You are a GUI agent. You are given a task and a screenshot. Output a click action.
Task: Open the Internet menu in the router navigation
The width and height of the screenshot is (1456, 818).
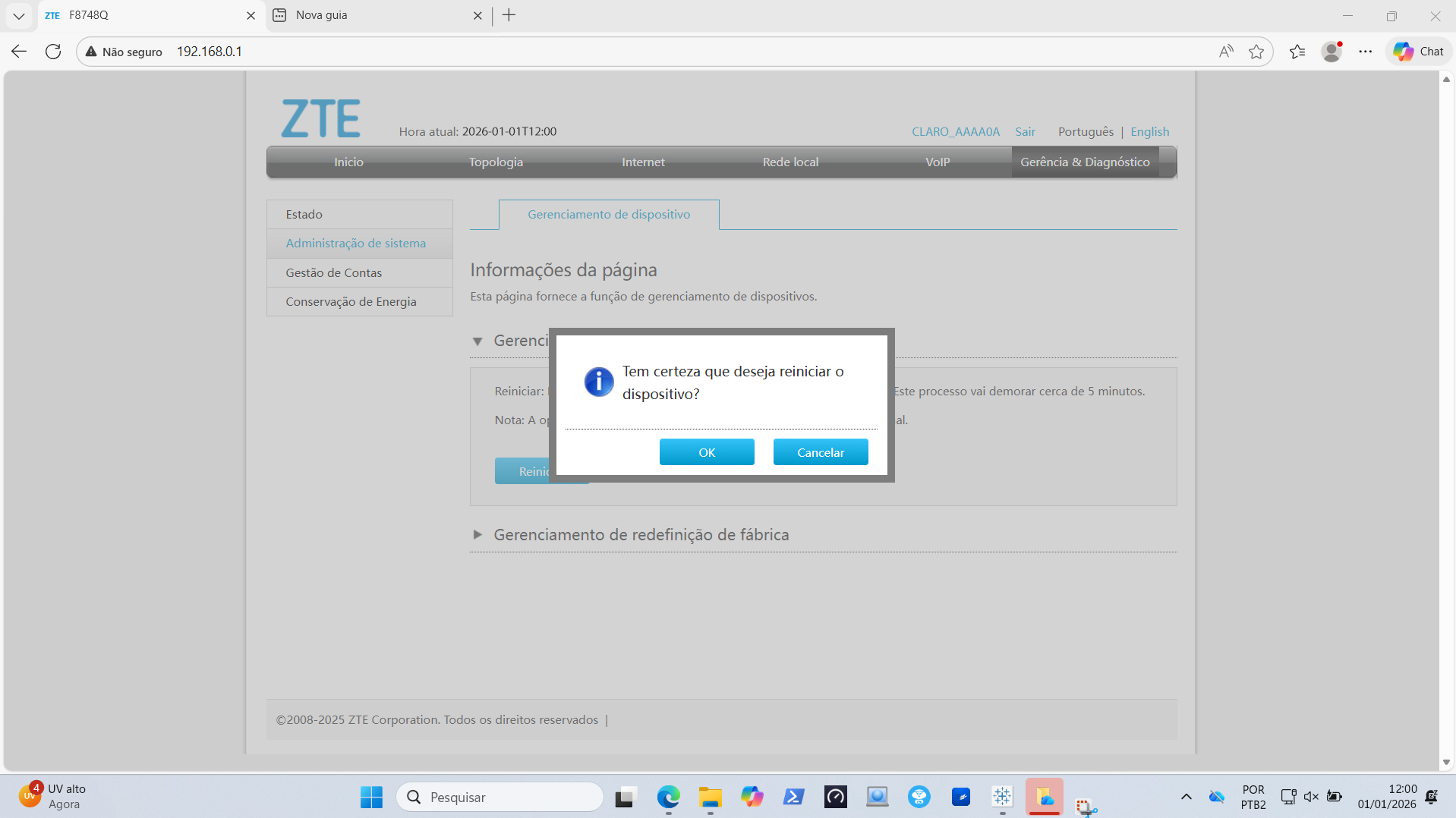(x=642, y=162)
